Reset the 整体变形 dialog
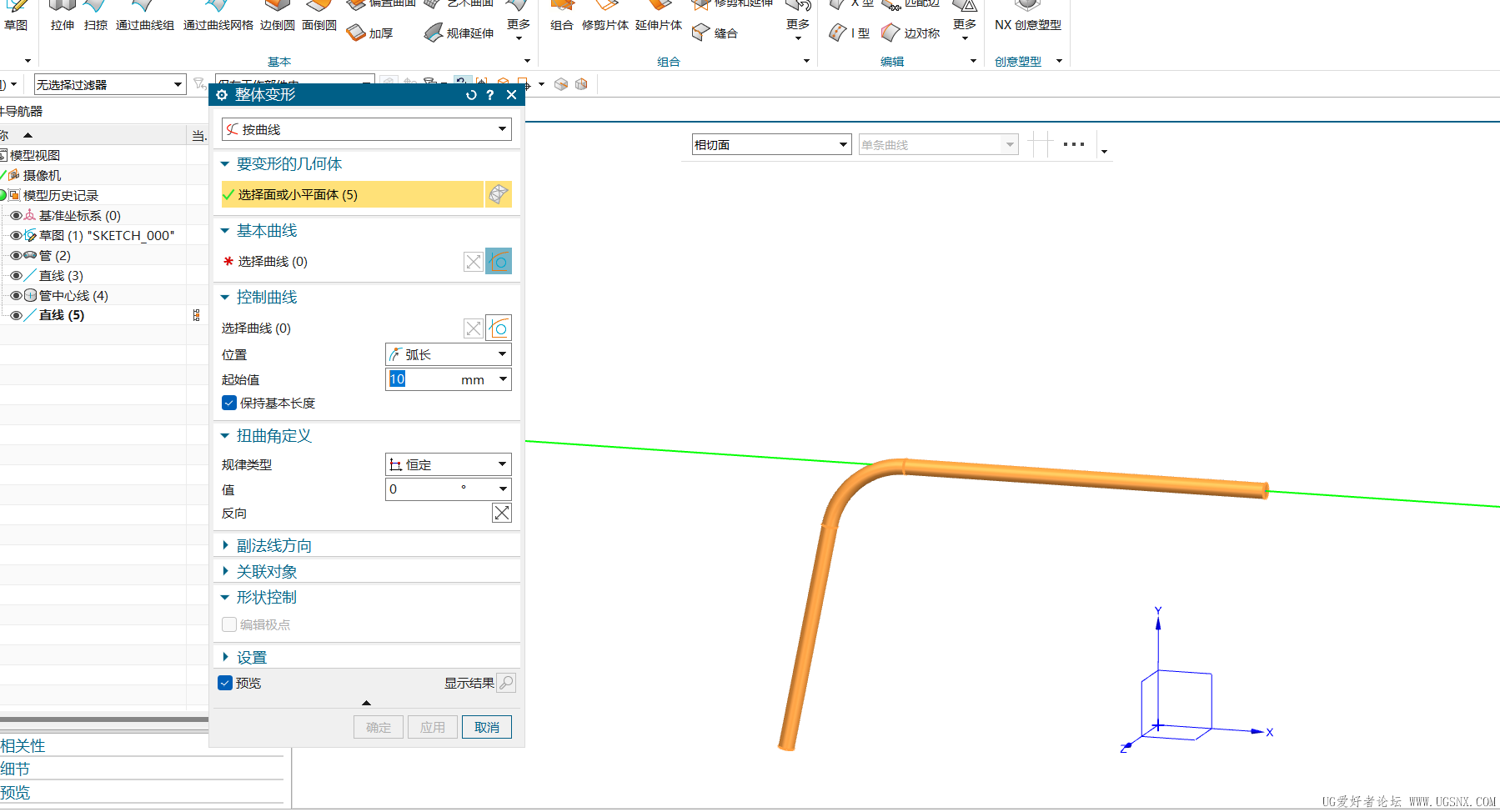This screenshot has width=1500, height=812. pyautogui.click(x=471, y=95)
